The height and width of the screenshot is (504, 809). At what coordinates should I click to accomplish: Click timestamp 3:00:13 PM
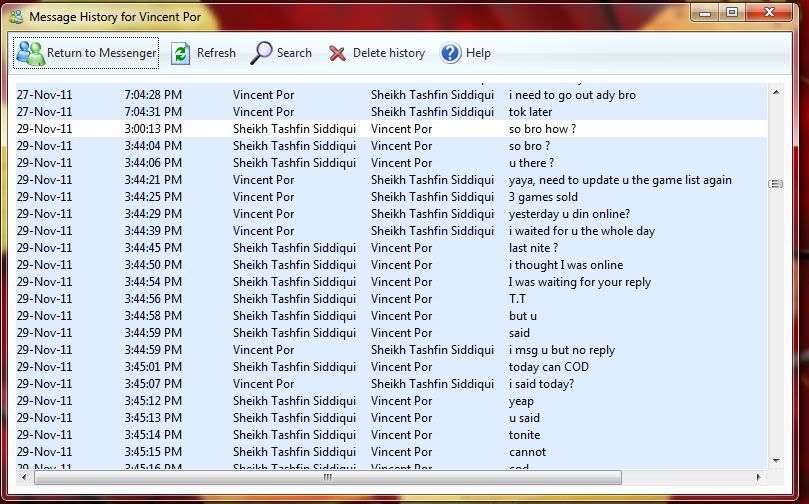coord(153,129)
